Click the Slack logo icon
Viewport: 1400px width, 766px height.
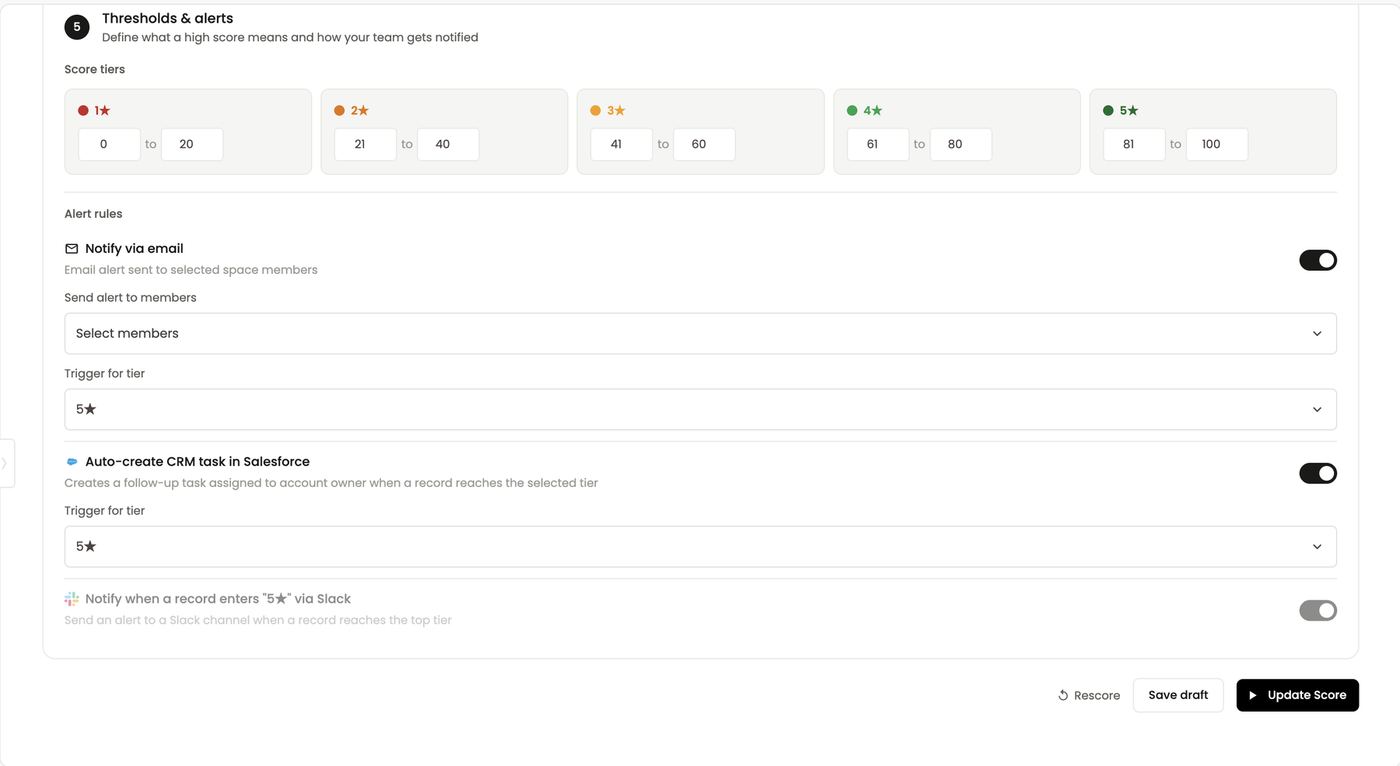pos(71,599)
